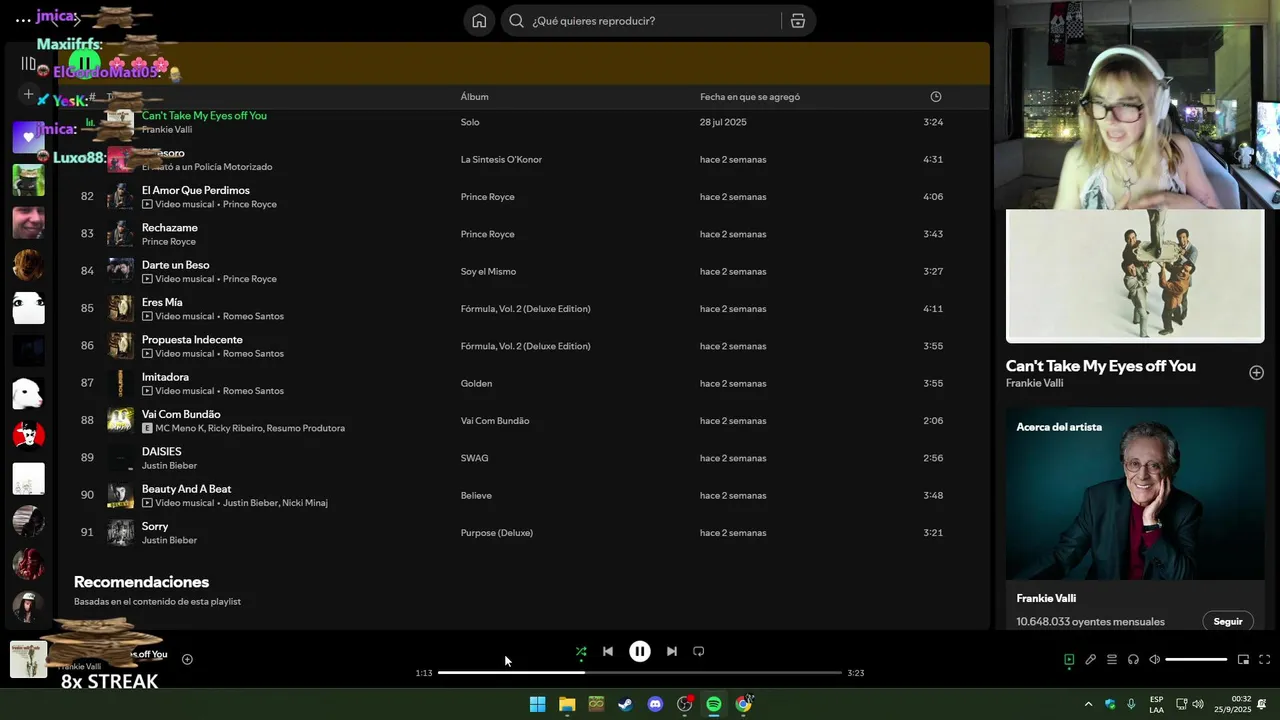Adjust Spotify volume slider
The height and width of the screenshot is (720, 1280).
click(x=1196, y=659)
